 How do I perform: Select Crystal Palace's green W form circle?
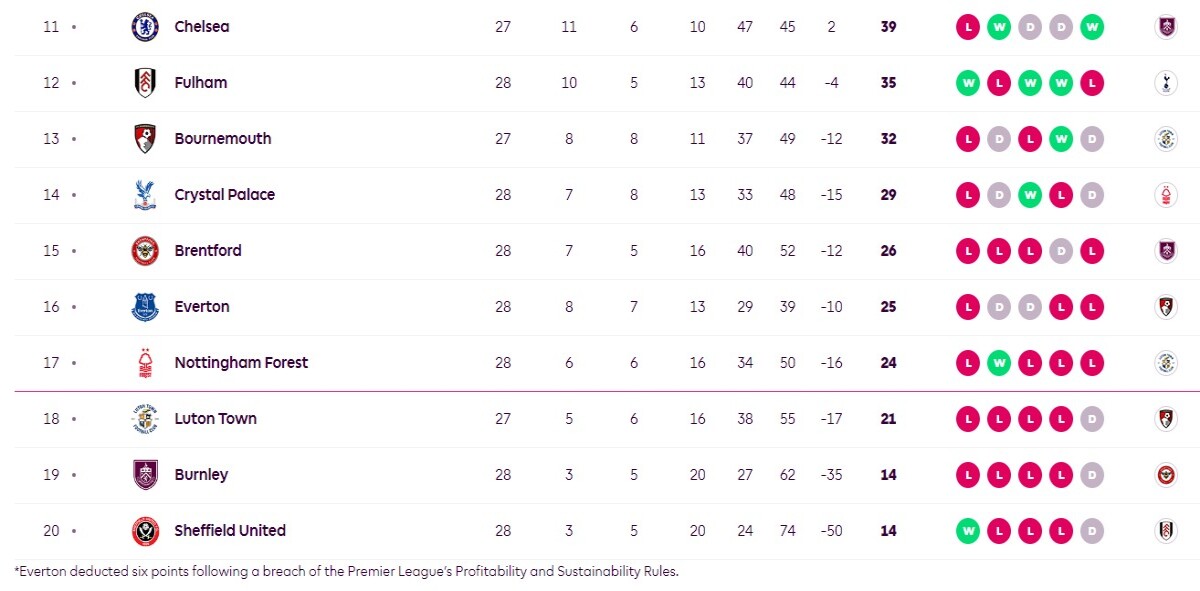tap(1029, 195)
